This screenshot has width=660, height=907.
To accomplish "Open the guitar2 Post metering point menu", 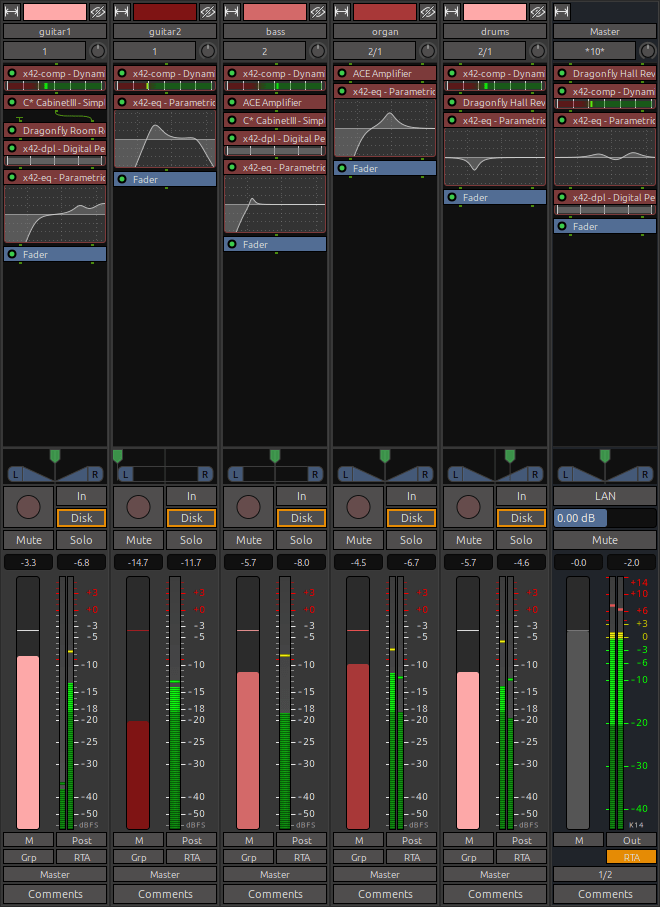I will pyautogui.click(x=192, y=840).
